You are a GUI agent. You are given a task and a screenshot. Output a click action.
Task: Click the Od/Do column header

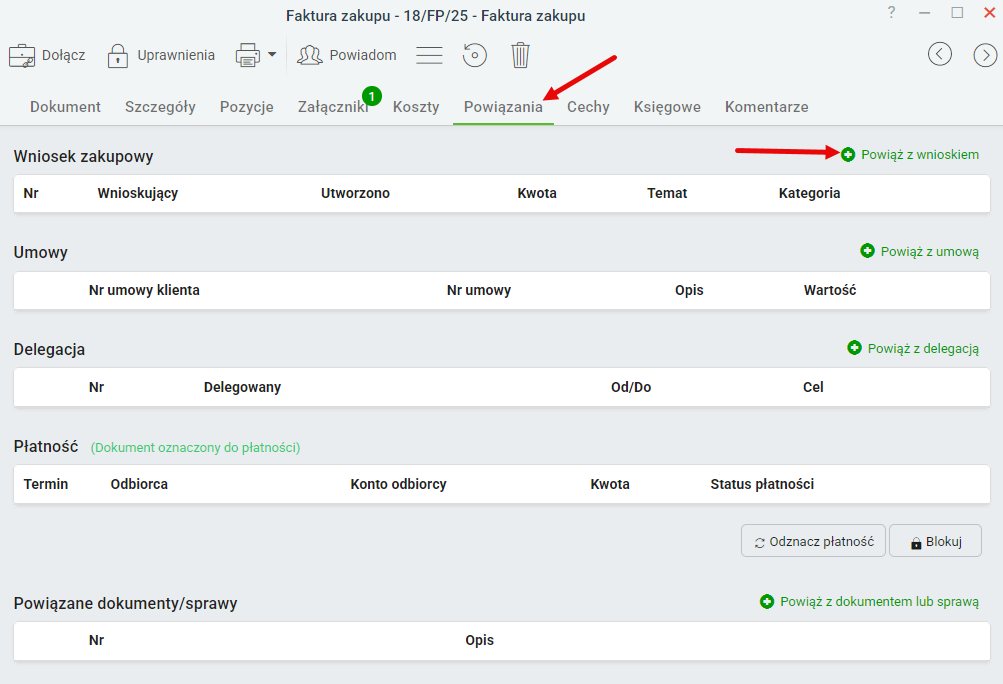631,387
